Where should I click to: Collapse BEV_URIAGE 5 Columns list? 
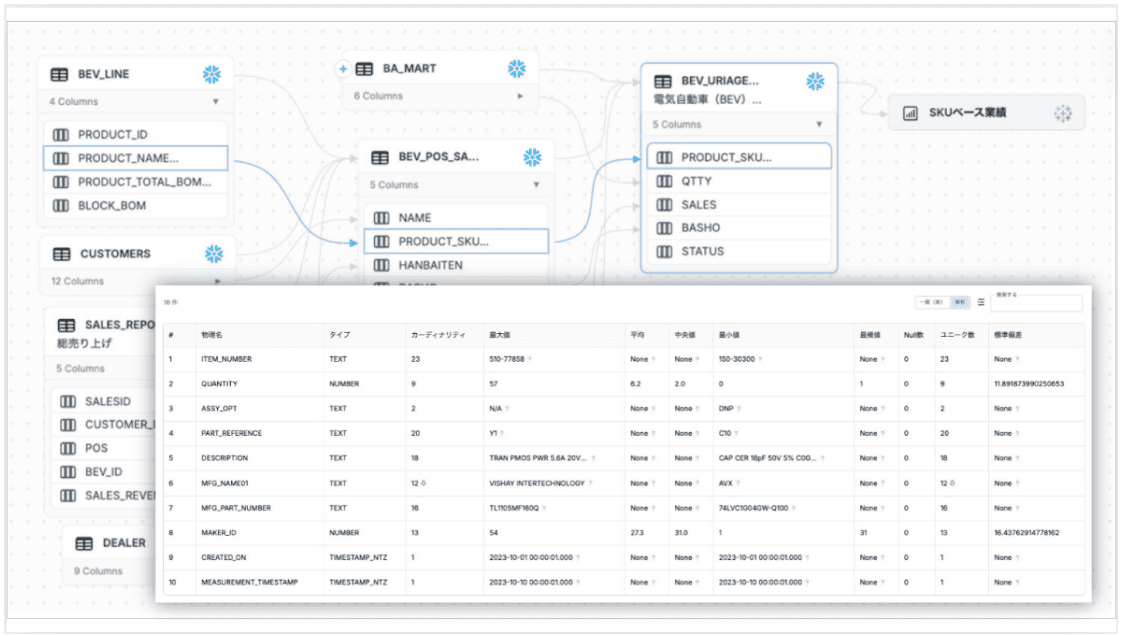pos(819,125)
